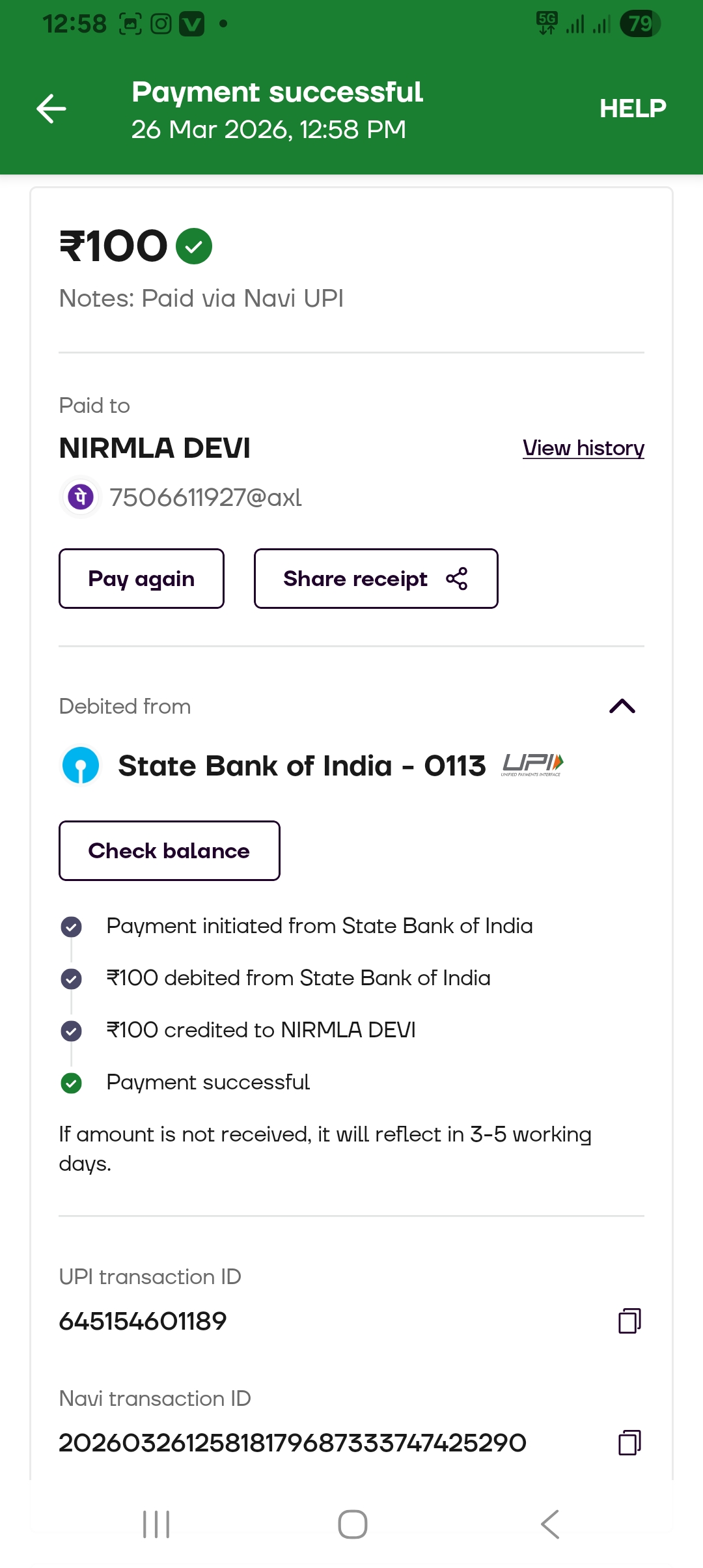Select the UPI ID 7506611927@axl text
The width and height of the screenshot is (703, 1568).
(206, 497)
